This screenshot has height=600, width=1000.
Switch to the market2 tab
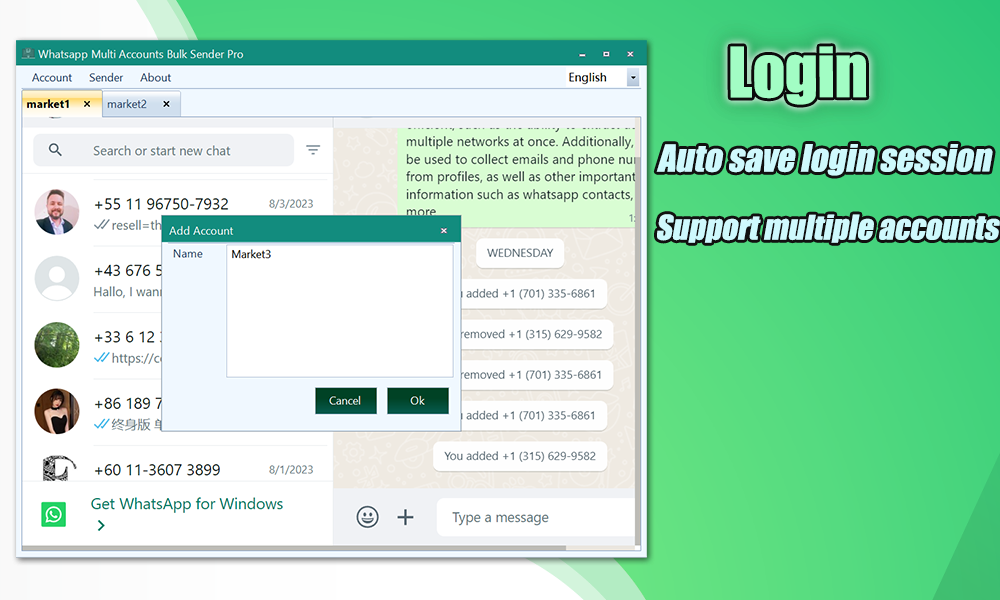click(x=128, y=103)
